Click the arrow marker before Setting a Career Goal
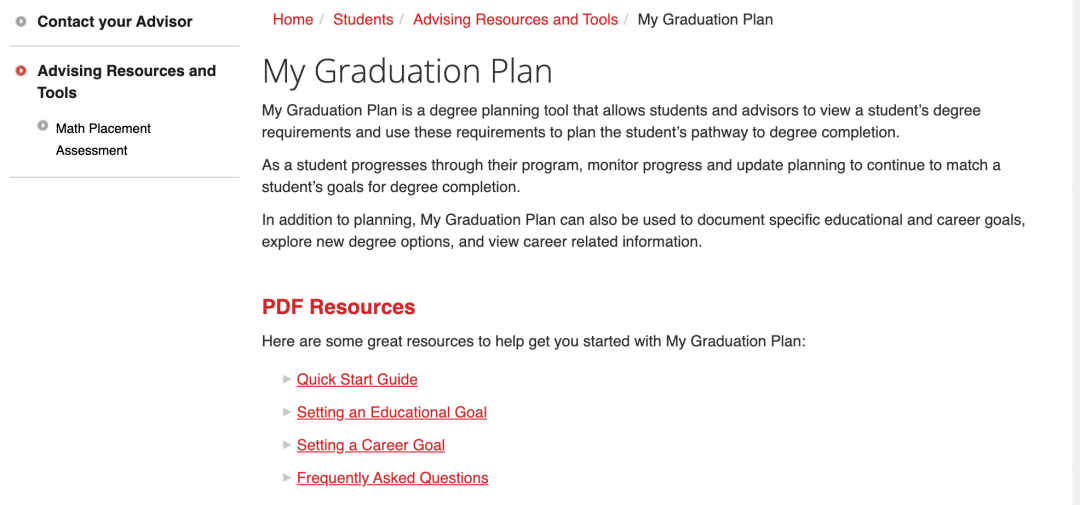Screen dimensions: 1080x505 (287, 445)
